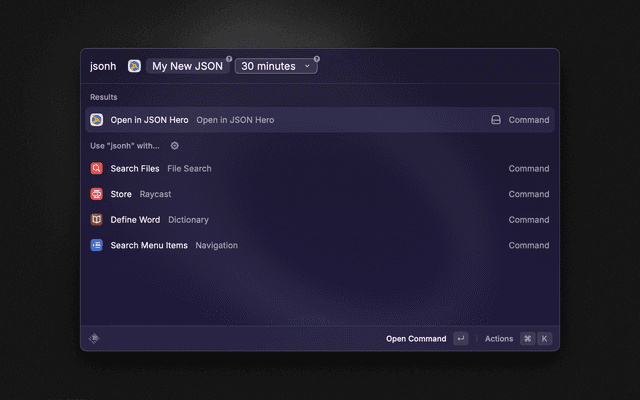Click the My New JSON title field
This screenshot has height=400, width=640.
(x=187, y=66)
